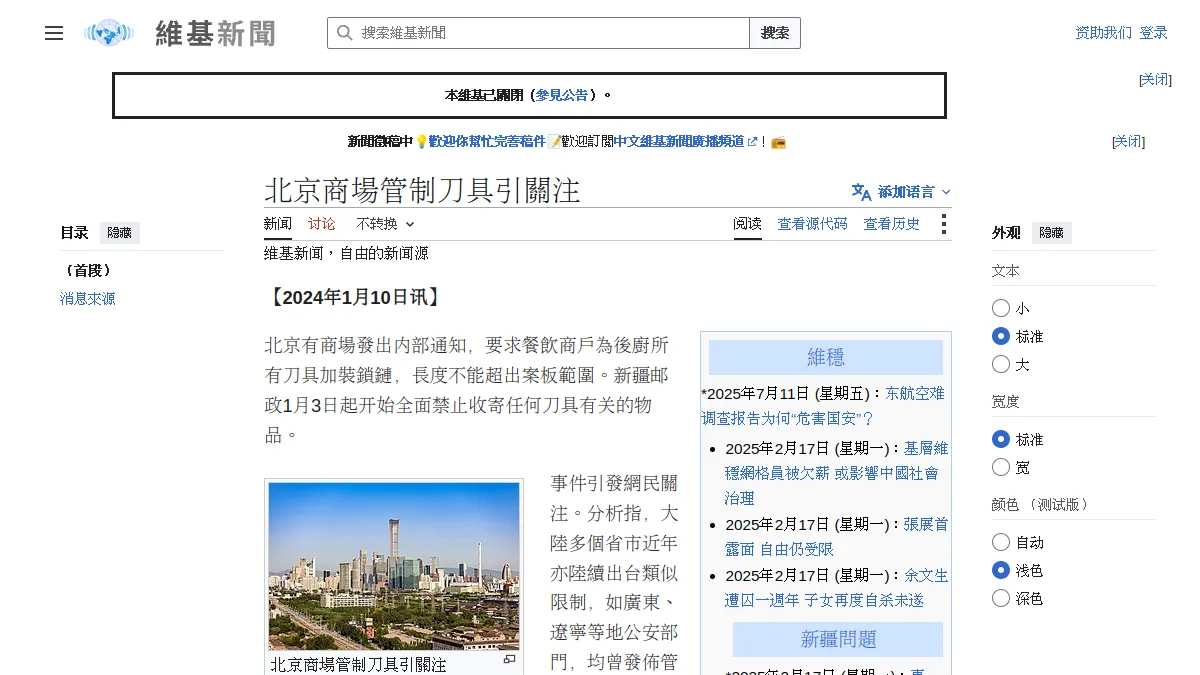Click the 文本 section label
1200x675 pixels.
(1006, 270)
